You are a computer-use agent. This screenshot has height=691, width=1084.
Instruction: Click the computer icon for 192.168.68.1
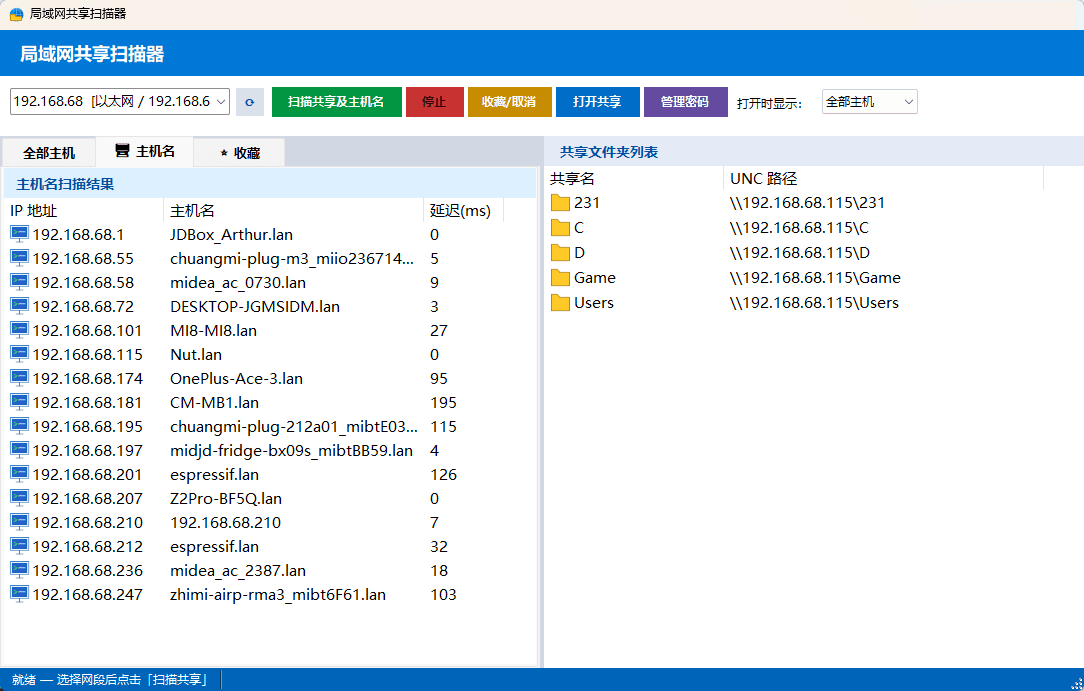[x=19, y=234]
